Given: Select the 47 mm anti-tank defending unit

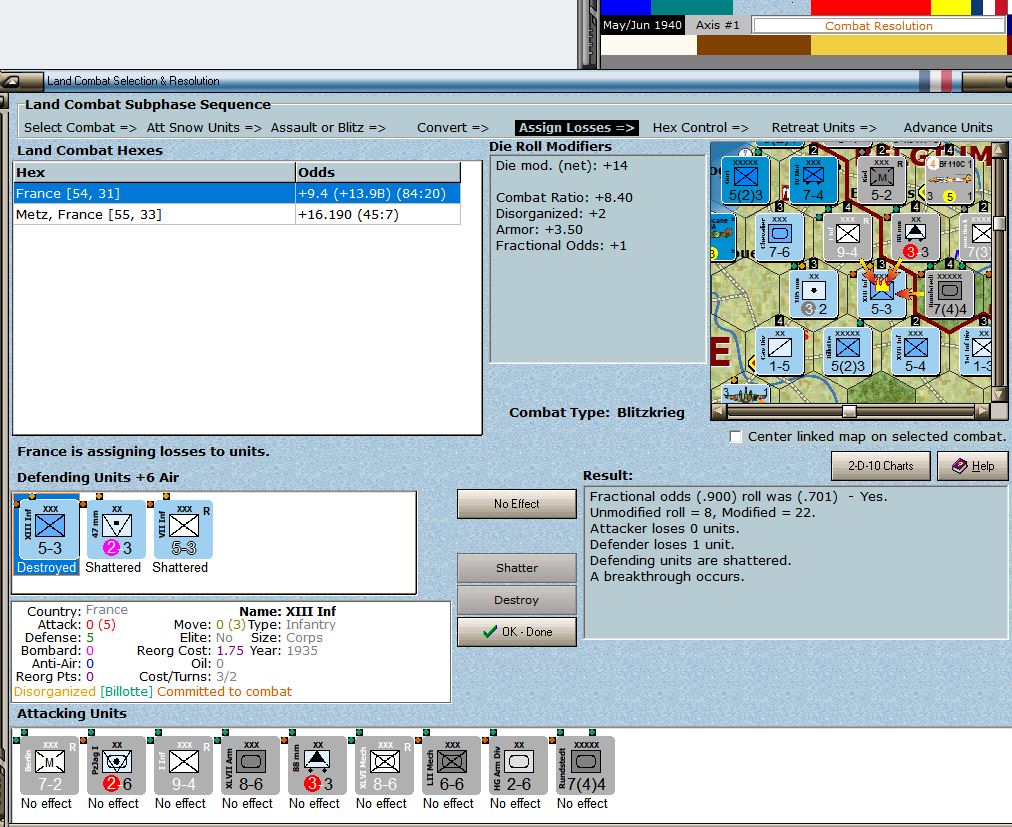Looking at the screenshot, I should (116, 530).
